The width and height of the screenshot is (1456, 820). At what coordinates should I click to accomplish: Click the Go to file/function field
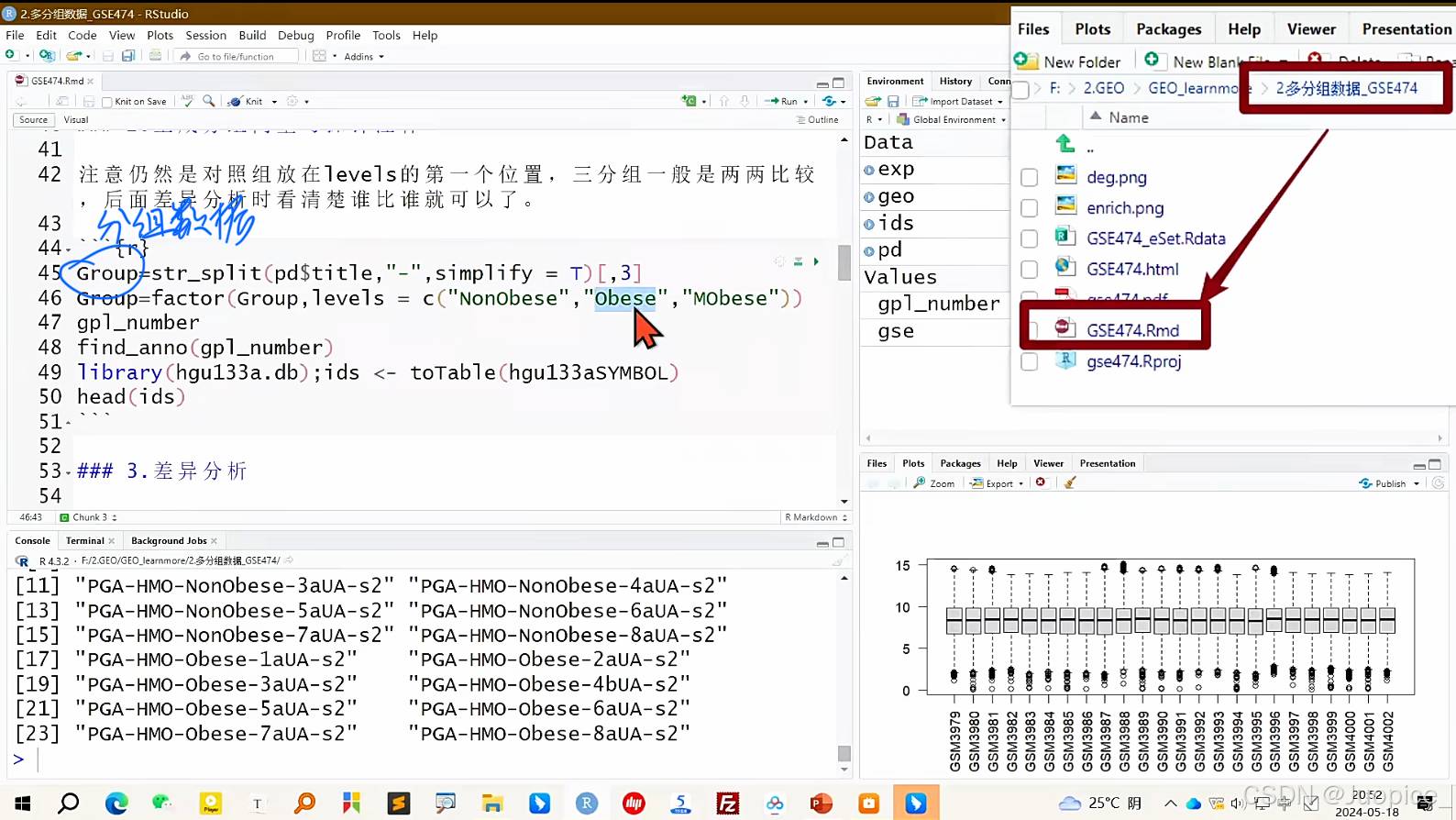coord(237,56)
